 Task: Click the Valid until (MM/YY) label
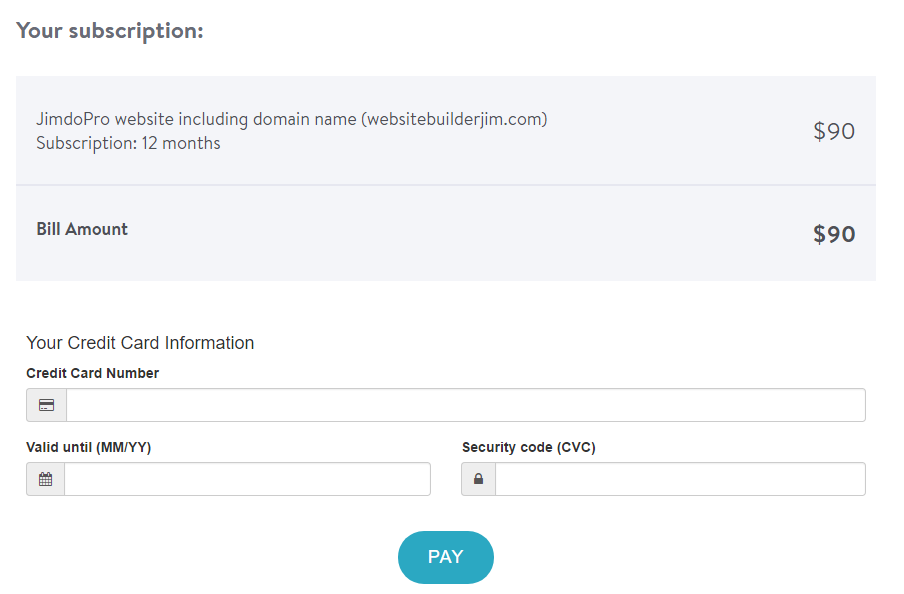[88, 447]
